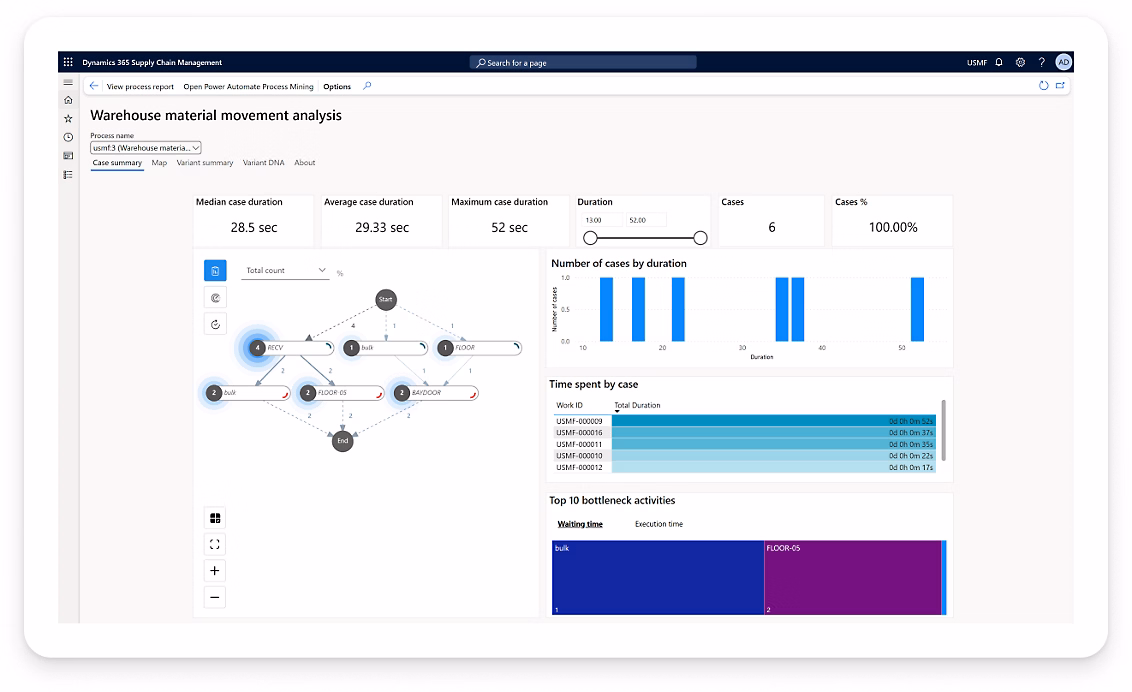Sort by the Total Duration column header
The image size is (1132, 692).
pos(637,405)
